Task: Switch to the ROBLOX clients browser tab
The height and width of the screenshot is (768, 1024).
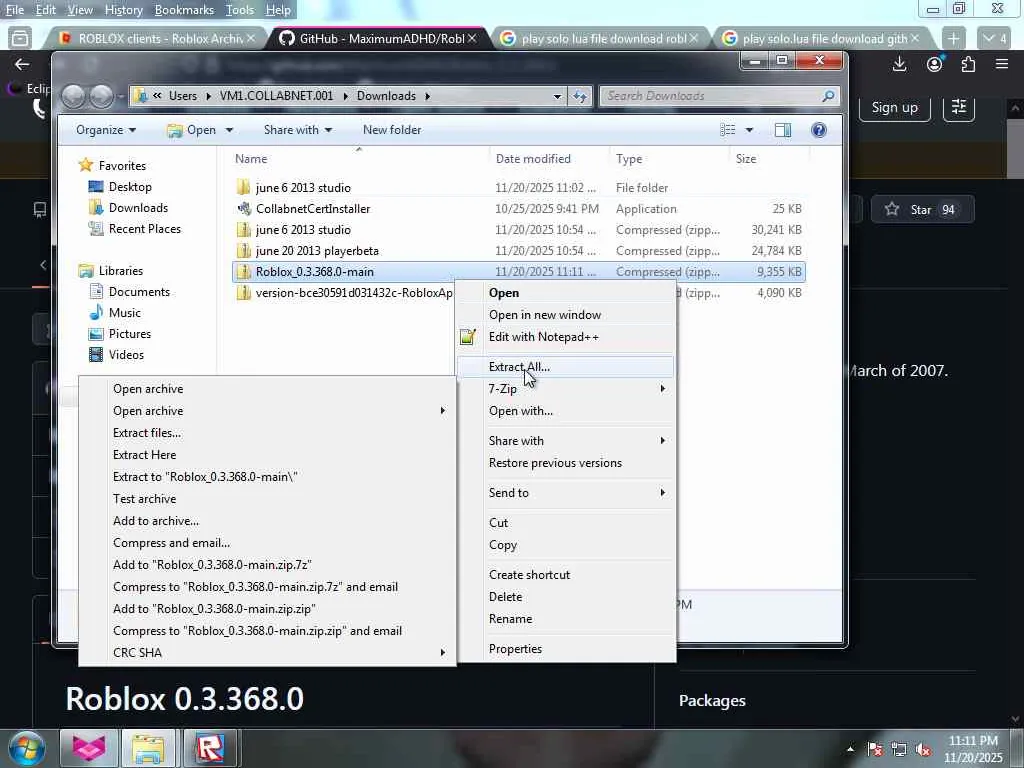Action: pyautogui.click(x=159, y=39)
